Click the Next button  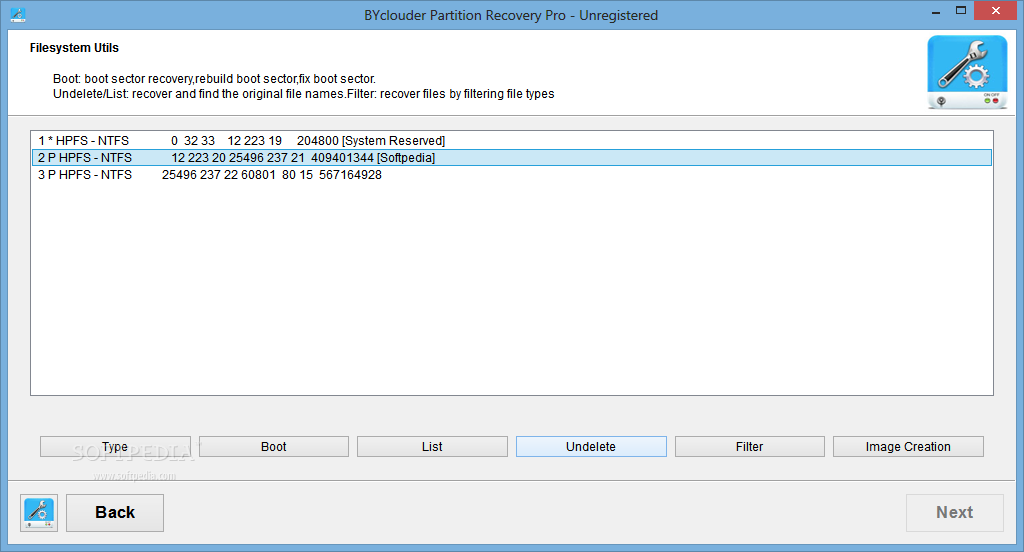pyautogui.click(x=955, y=513)
